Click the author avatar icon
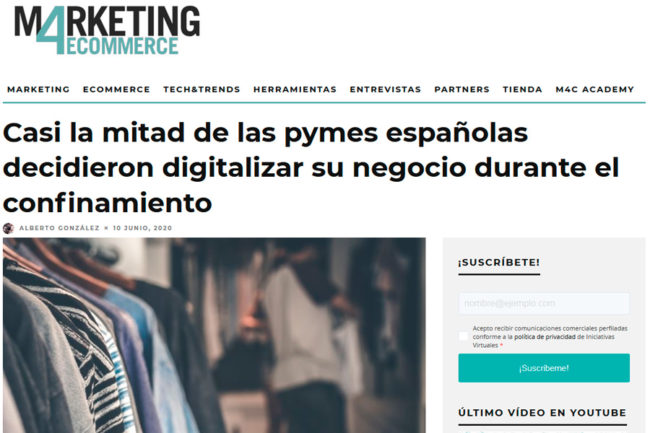Image resolution: width=650 pixels, height=433 pixels. click(8, 228)
